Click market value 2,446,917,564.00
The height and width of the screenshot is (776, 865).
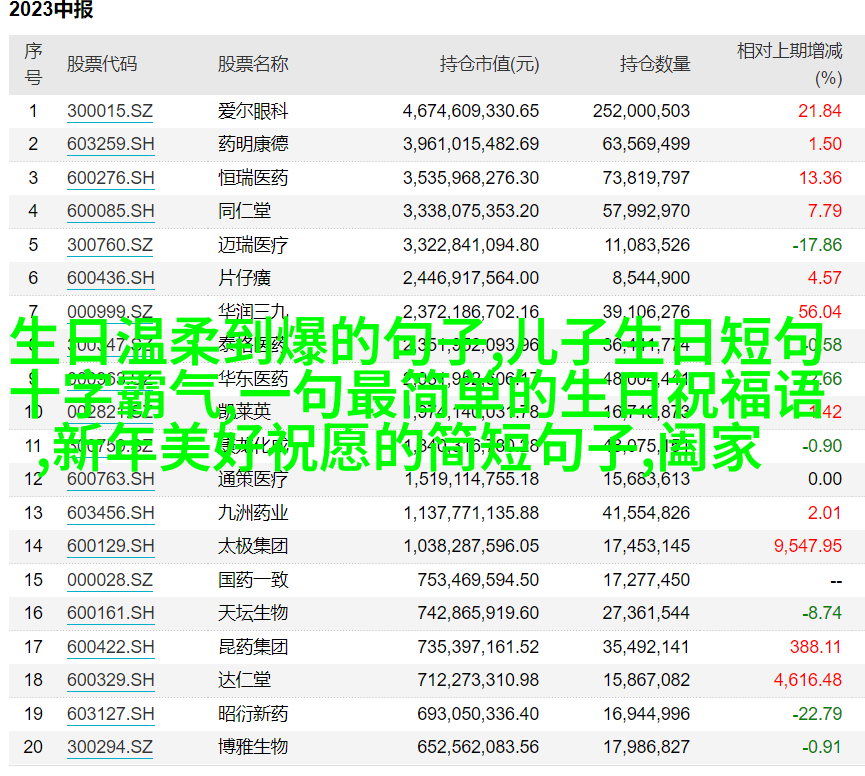pyautogui.click(x=471, y=278)
